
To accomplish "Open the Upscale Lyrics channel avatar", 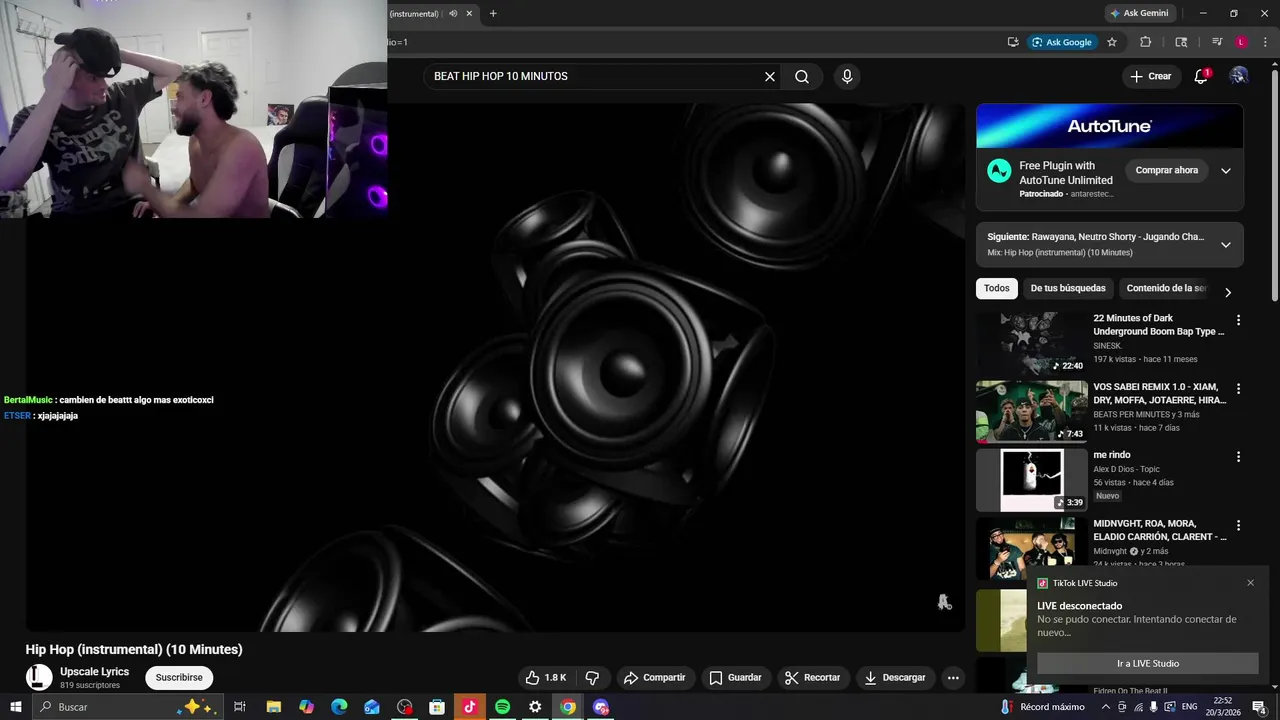I will pyautogui.click(x=39, y=677).
